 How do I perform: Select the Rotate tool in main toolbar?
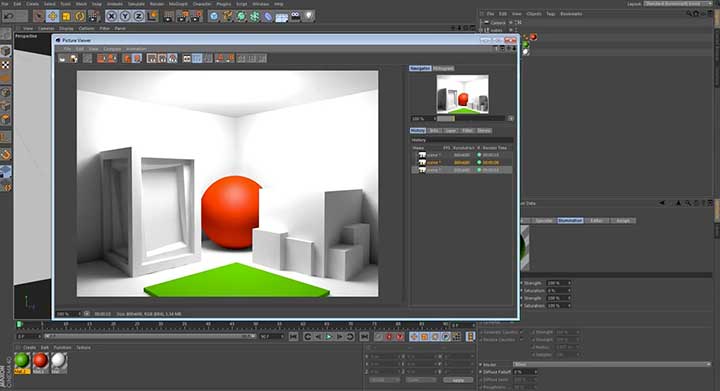pos(80,17)
